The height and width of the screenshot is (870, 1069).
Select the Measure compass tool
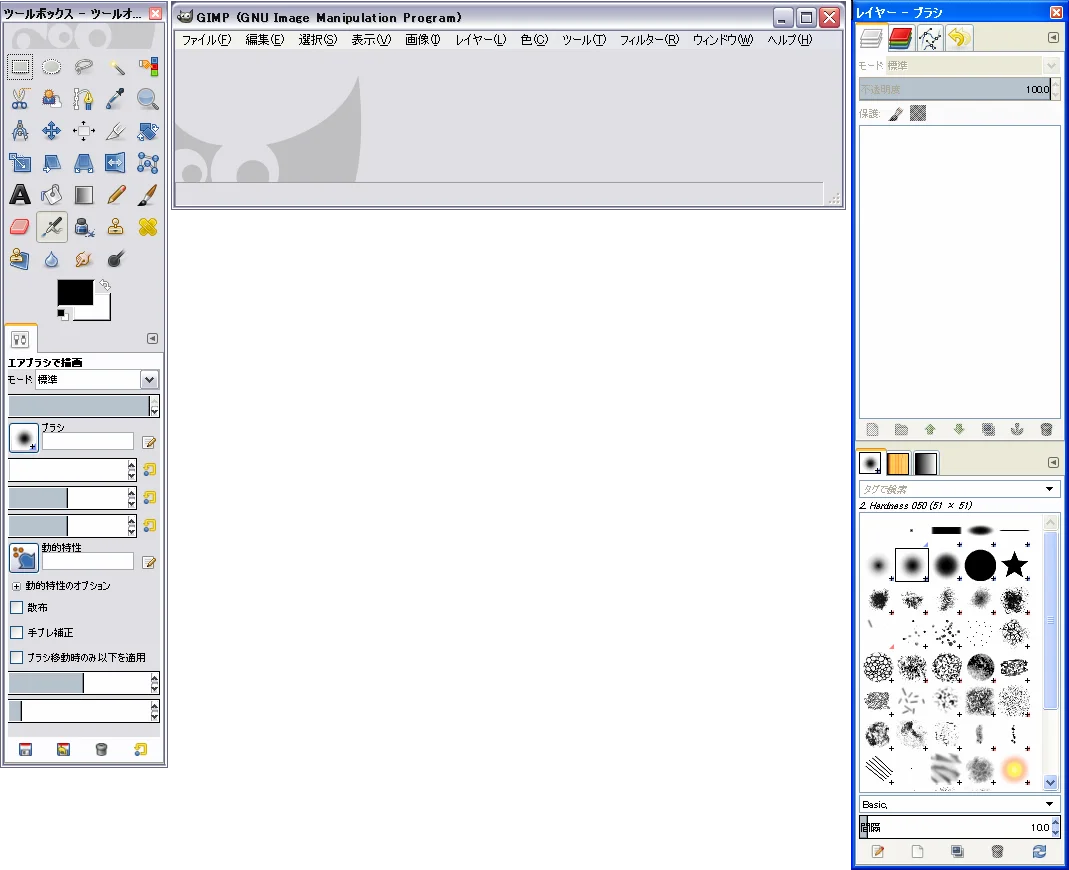point(20,131)
